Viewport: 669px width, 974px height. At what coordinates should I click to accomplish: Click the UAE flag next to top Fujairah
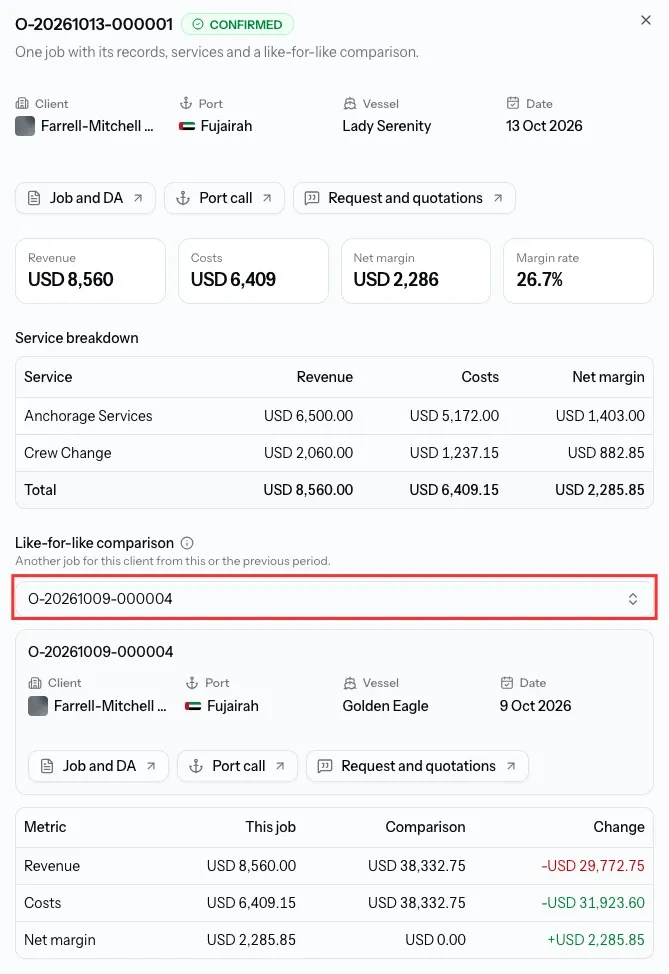187,126
